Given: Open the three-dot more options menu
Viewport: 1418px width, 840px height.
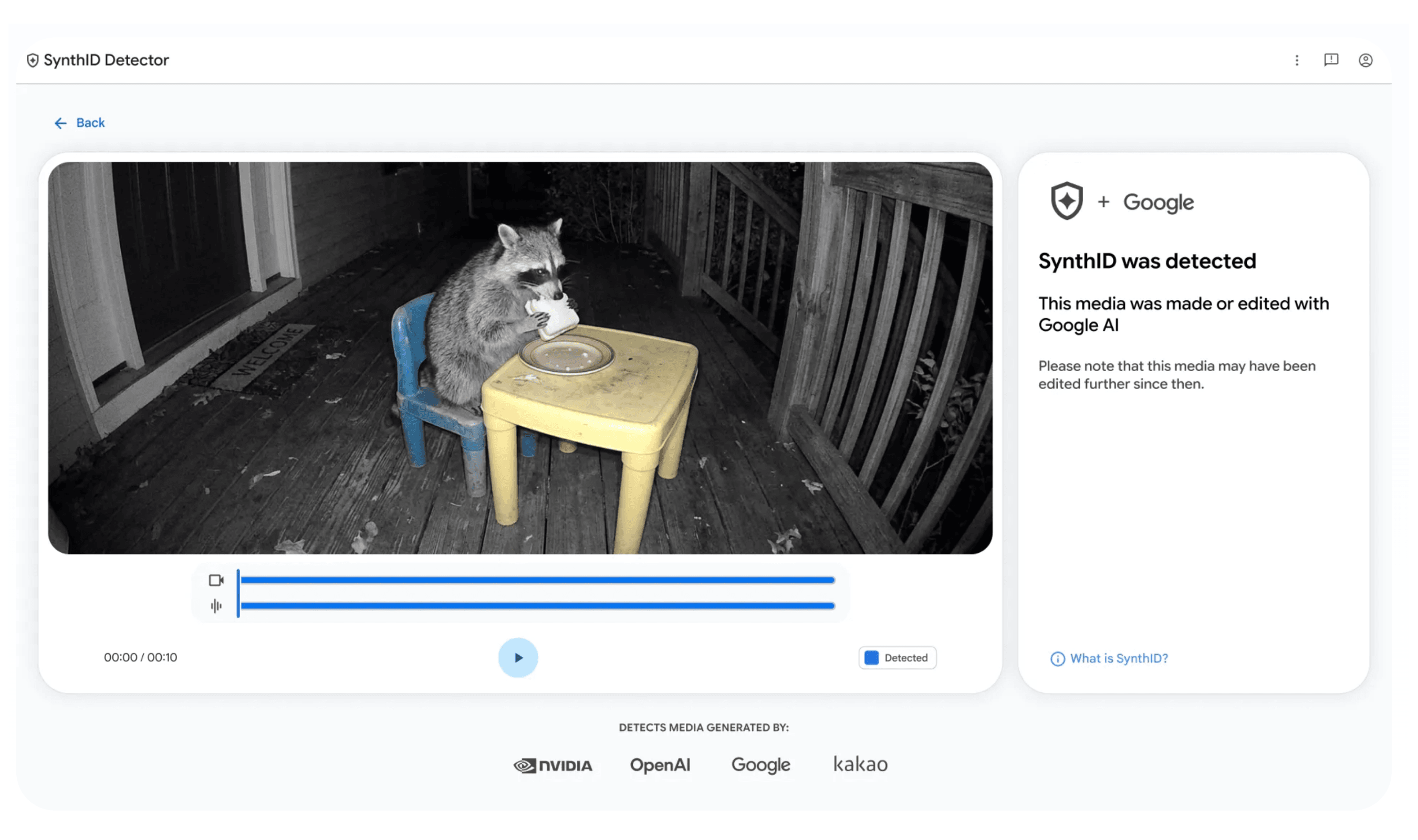Looking at the screenshot, I should tap(1296, 60).
